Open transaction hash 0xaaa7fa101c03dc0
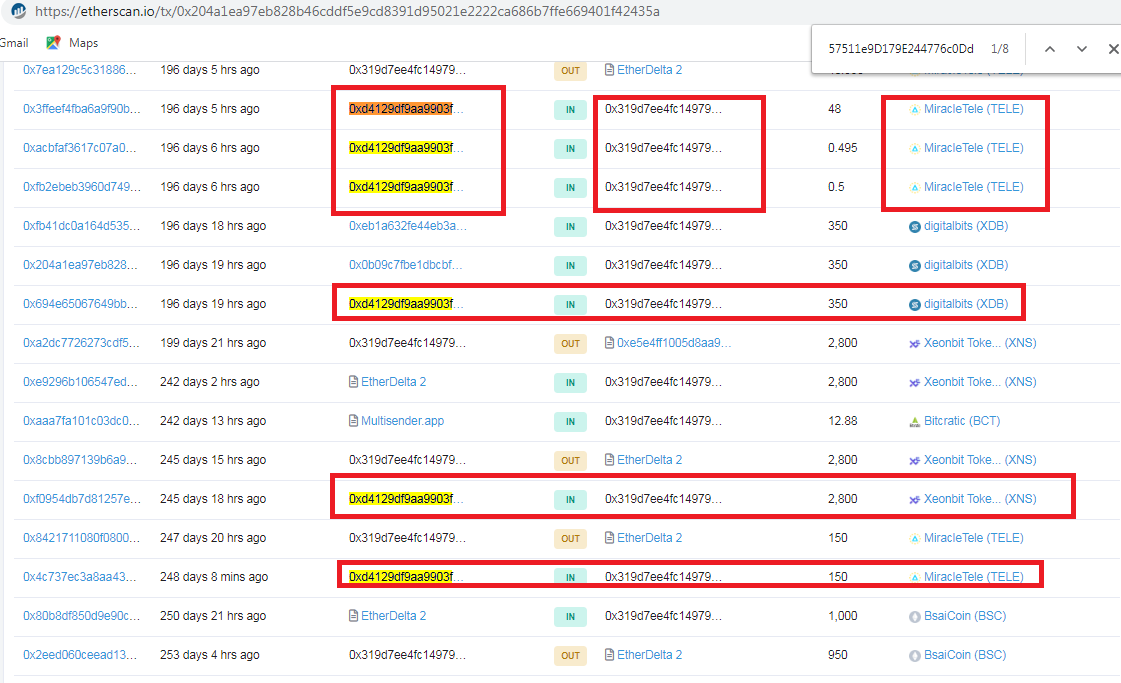1121x683 pixels. (82, 421)
